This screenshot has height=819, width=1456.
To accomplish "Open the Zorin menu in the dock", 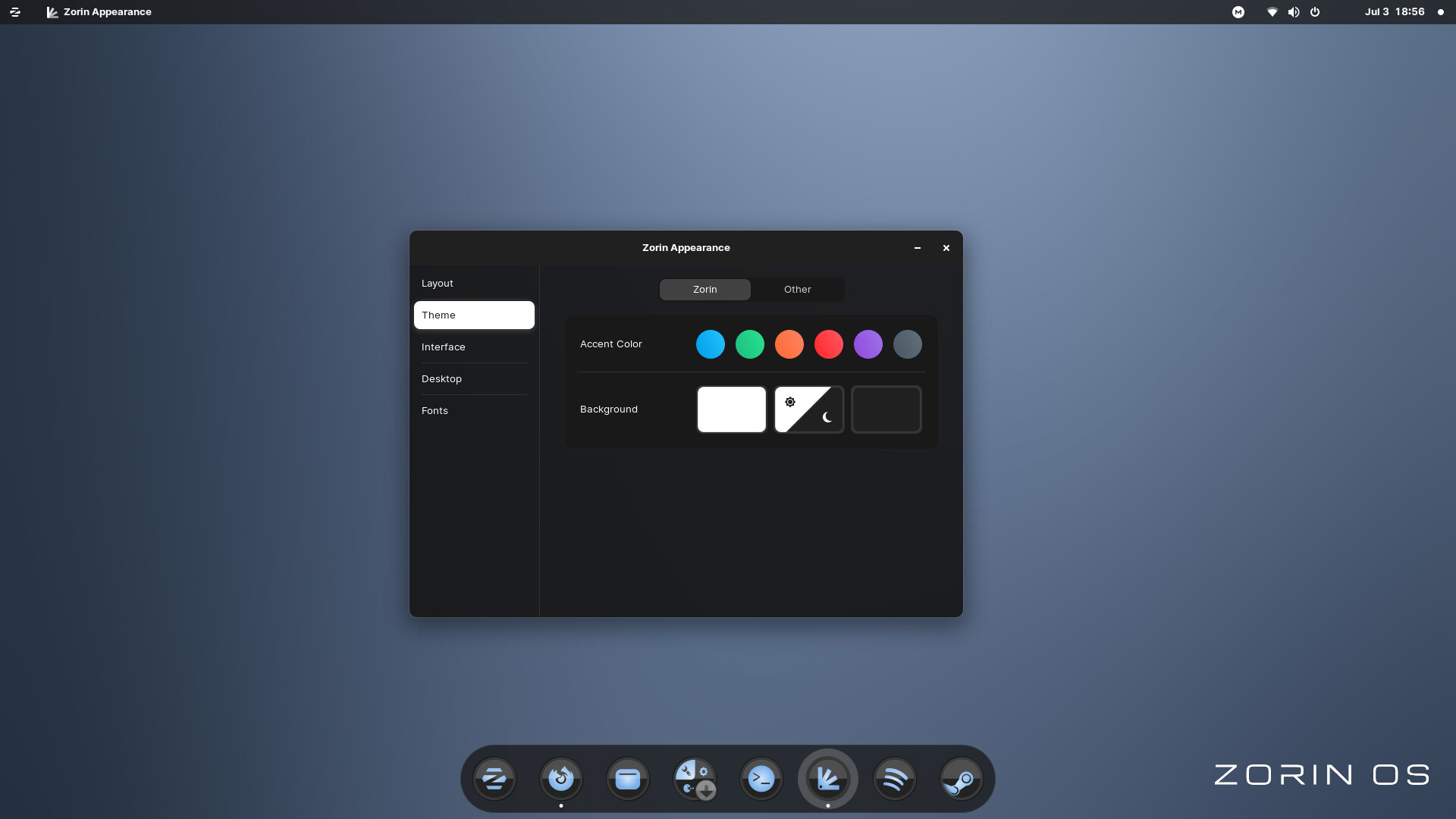I will (x=494, y=779).
